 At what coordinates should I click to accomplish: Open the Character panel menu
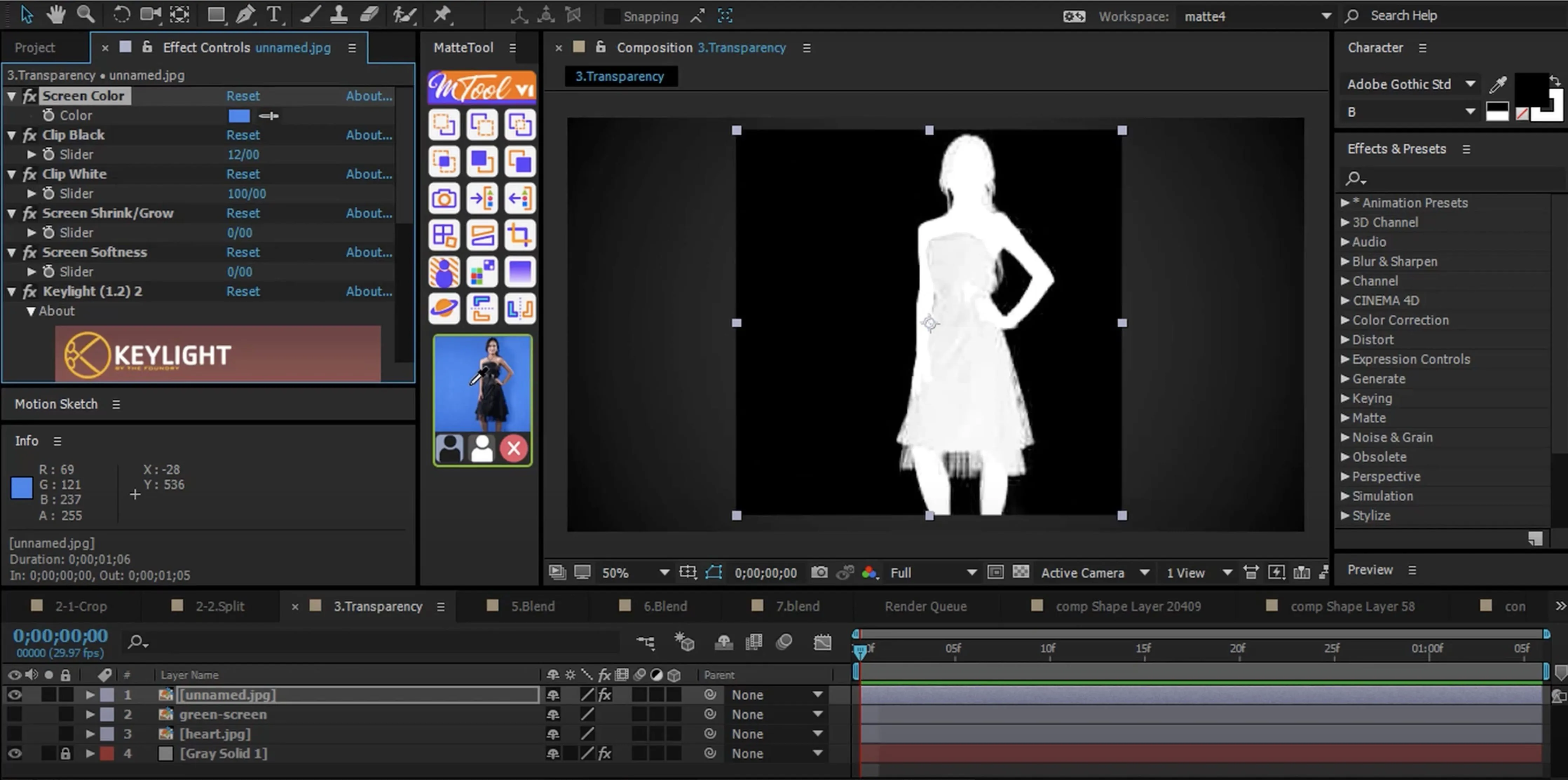point(1423,48)
